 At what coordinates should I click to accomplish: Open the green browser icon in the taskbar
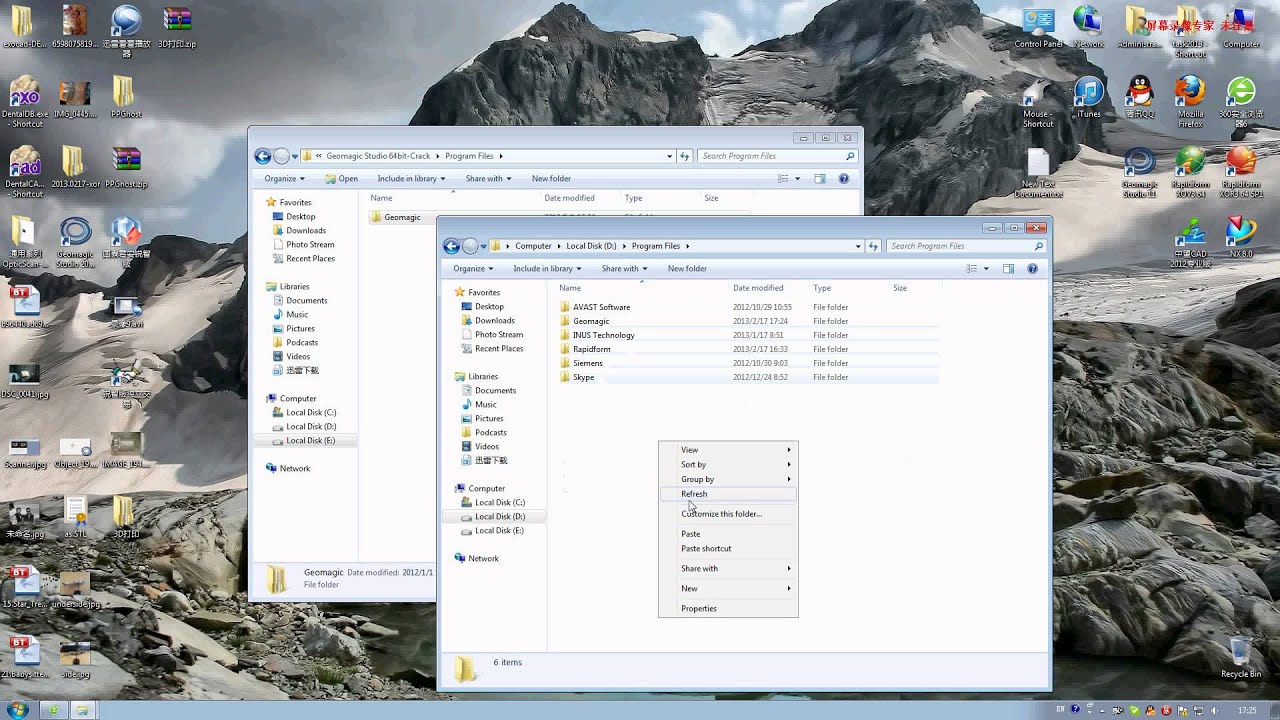click(53, 709)
